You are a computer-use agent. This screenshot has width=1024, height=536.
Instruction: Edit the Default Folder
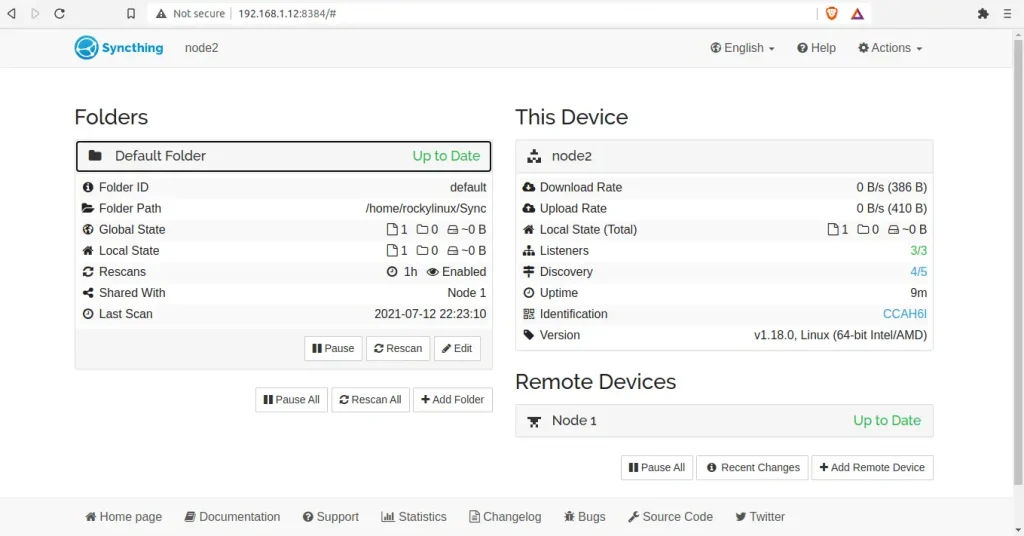(x=457, y=348)
